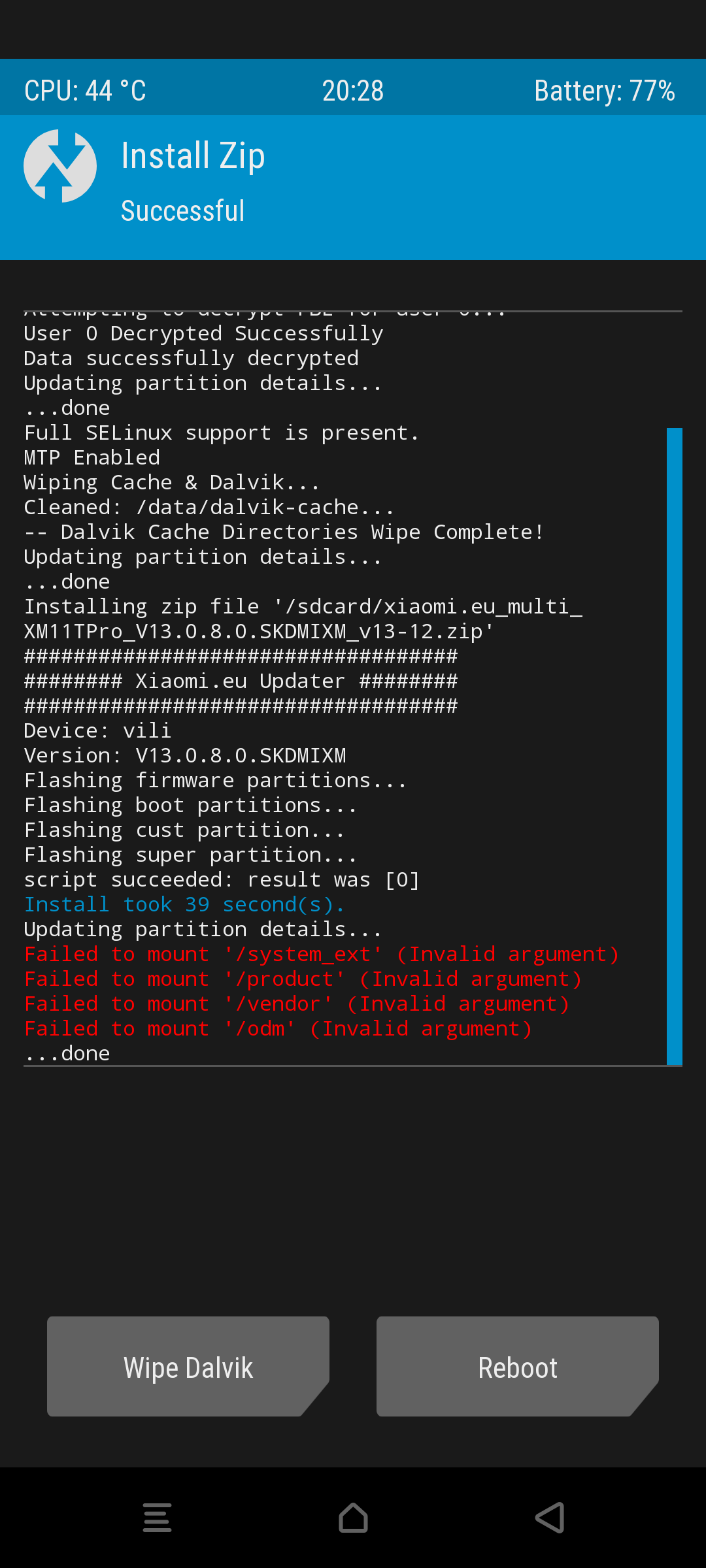Open the log menu navigation icon

[157, 1518]
